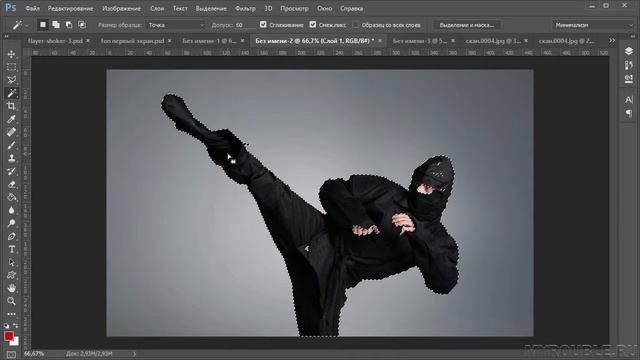This screenshot has width=640, height=360.
Task: Reset default foreground and background colors
Action: 7,326
